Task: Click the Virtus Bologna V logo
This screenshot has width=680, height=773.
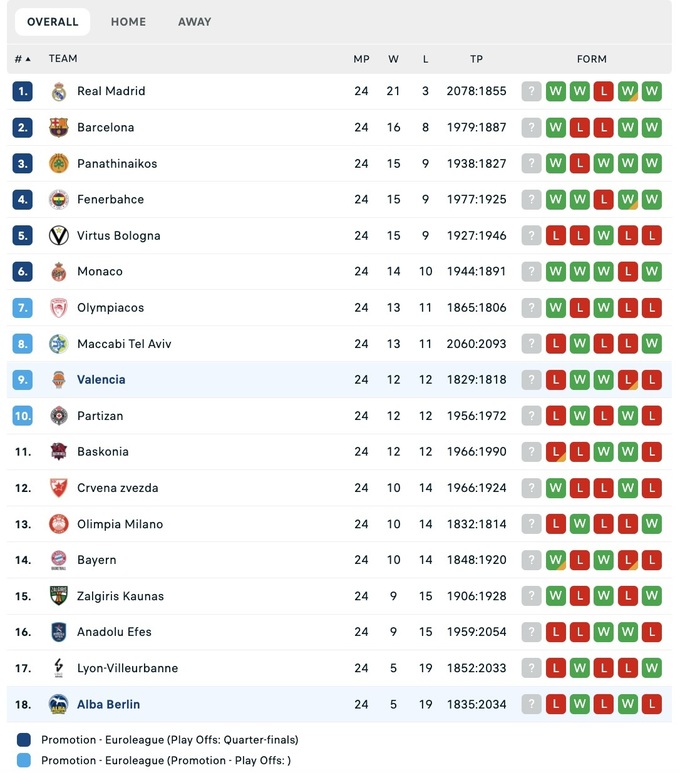Action: pos(58,235)
